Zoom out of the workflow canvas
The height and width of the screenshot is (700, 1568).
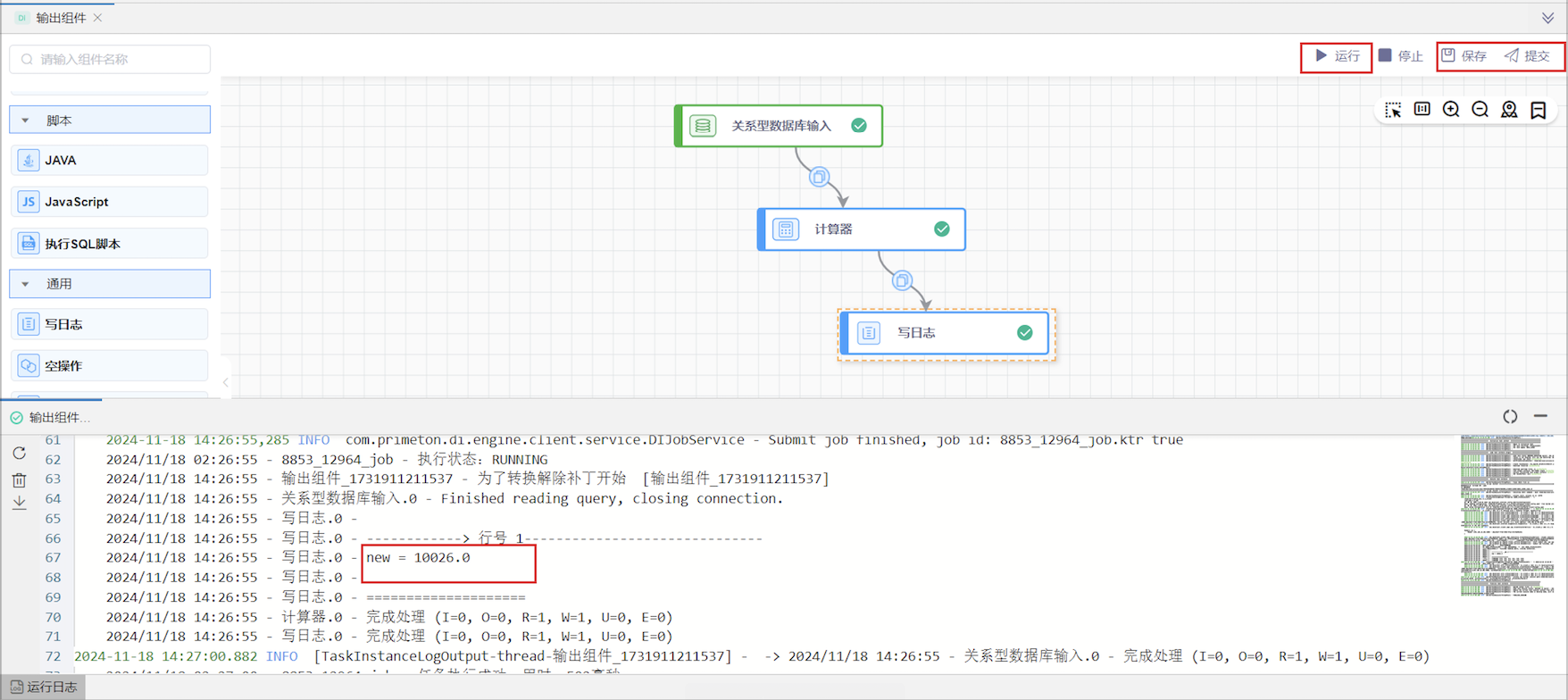pyautogui.click(x=1480, y=110)
